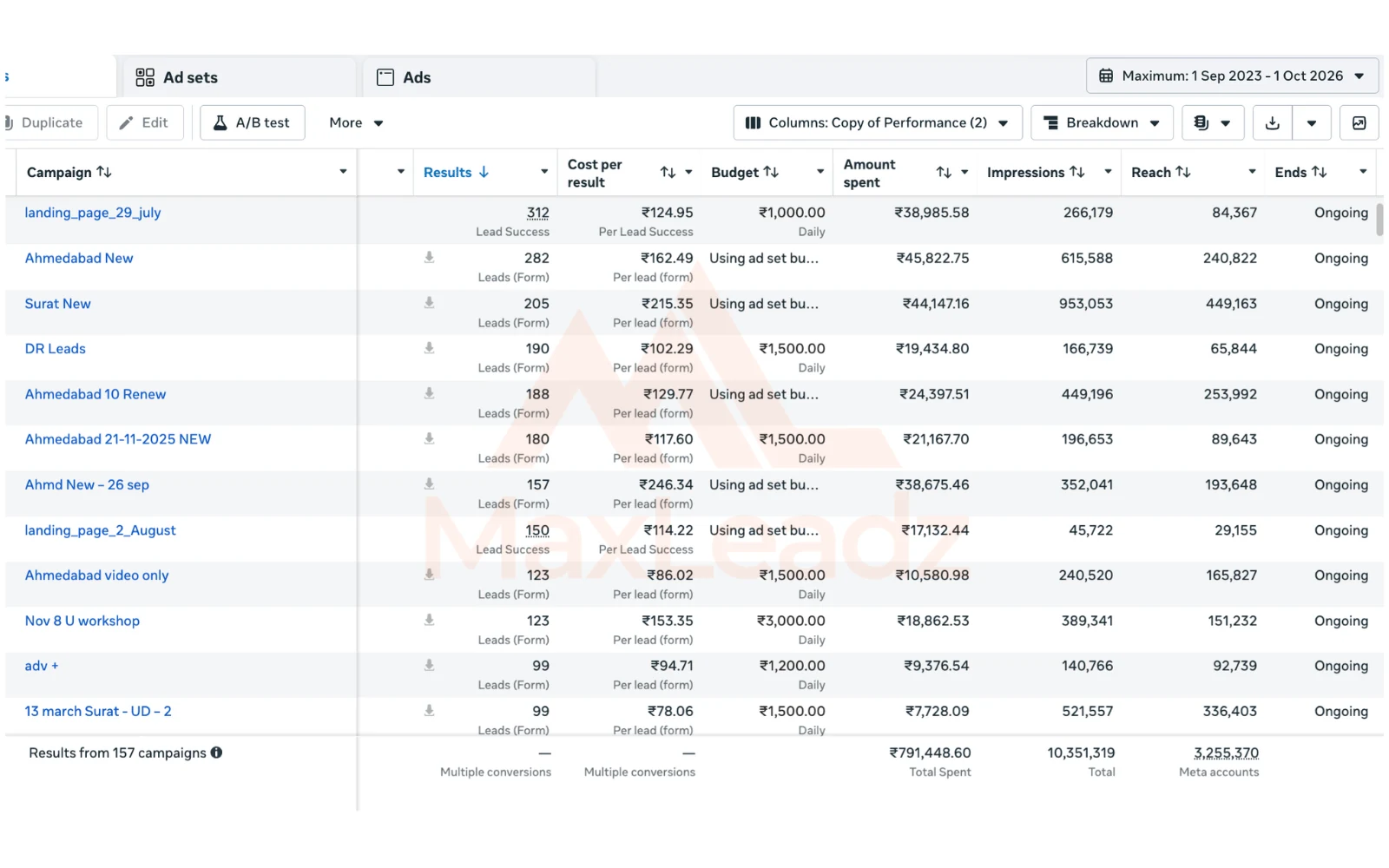Download leads for adv + campaign
1389x868 pixels.
coord(429,665)
